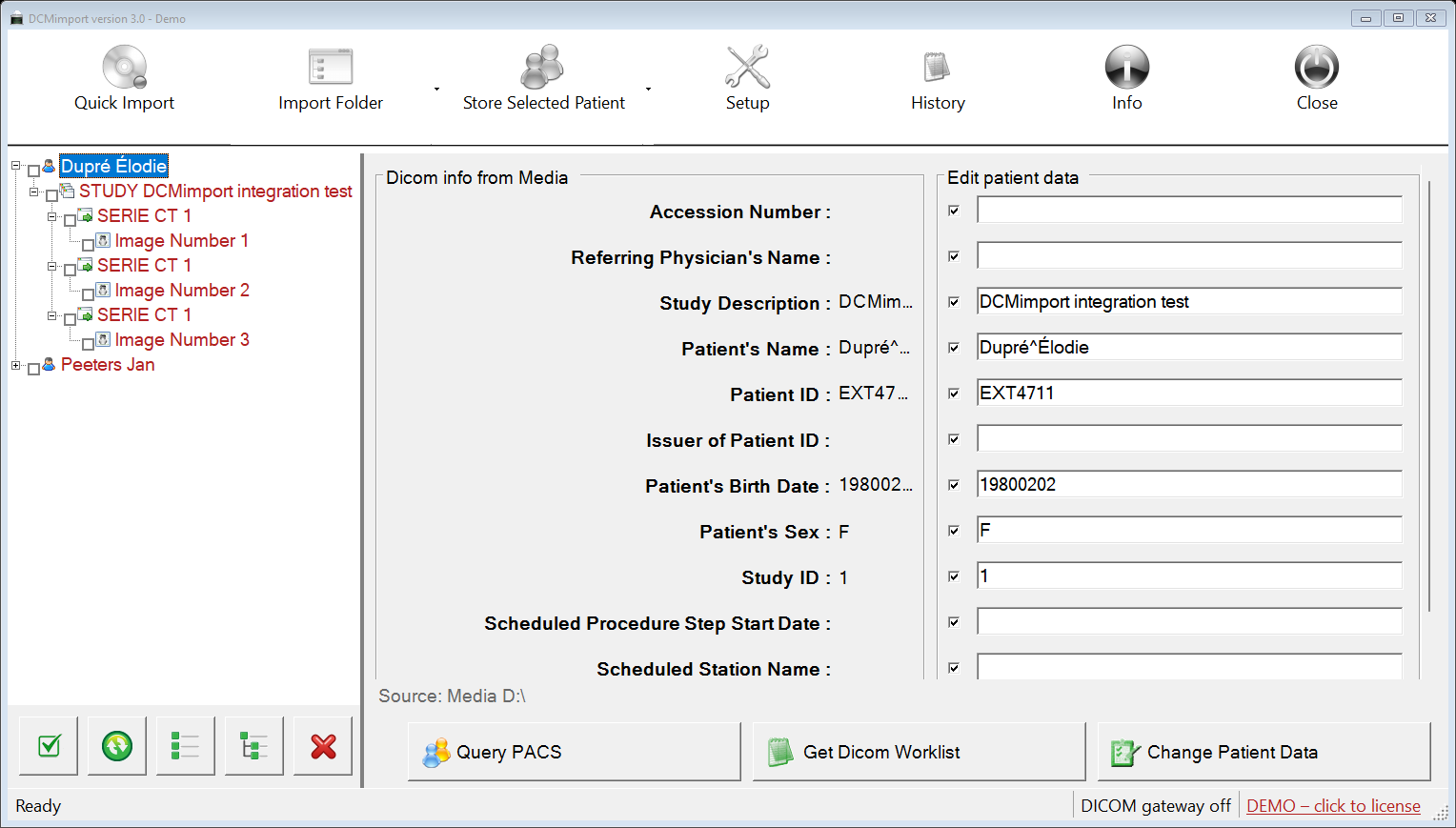Click the green tree view button
1456x828 pixels.
(x=254, y=746)
